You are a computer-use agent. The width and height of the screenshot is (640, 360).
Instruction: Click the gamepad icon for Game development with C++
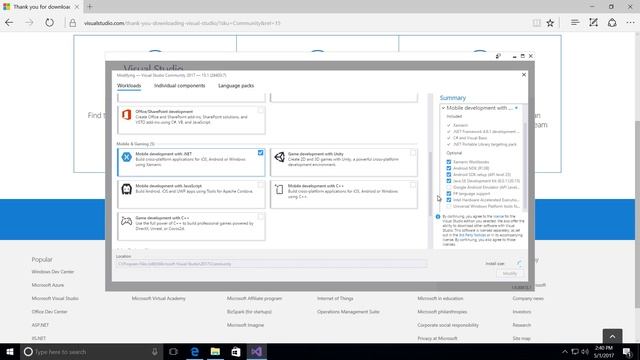coord(127,221)
